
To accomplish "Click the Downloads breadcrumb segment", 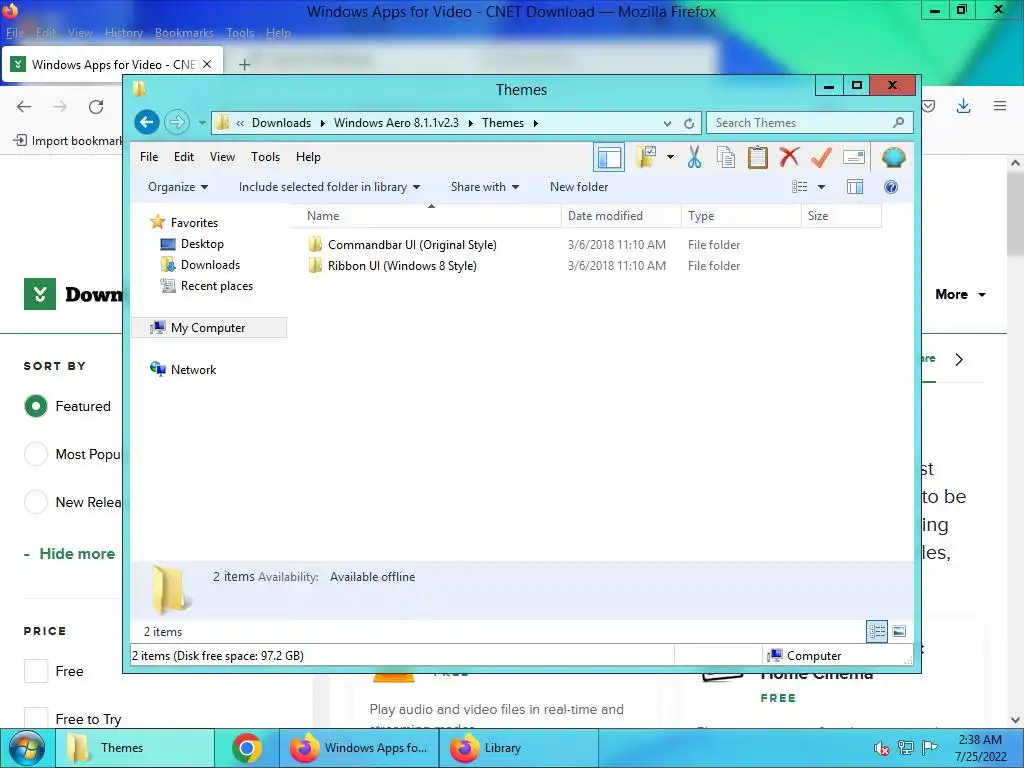I will click(281, 123).
